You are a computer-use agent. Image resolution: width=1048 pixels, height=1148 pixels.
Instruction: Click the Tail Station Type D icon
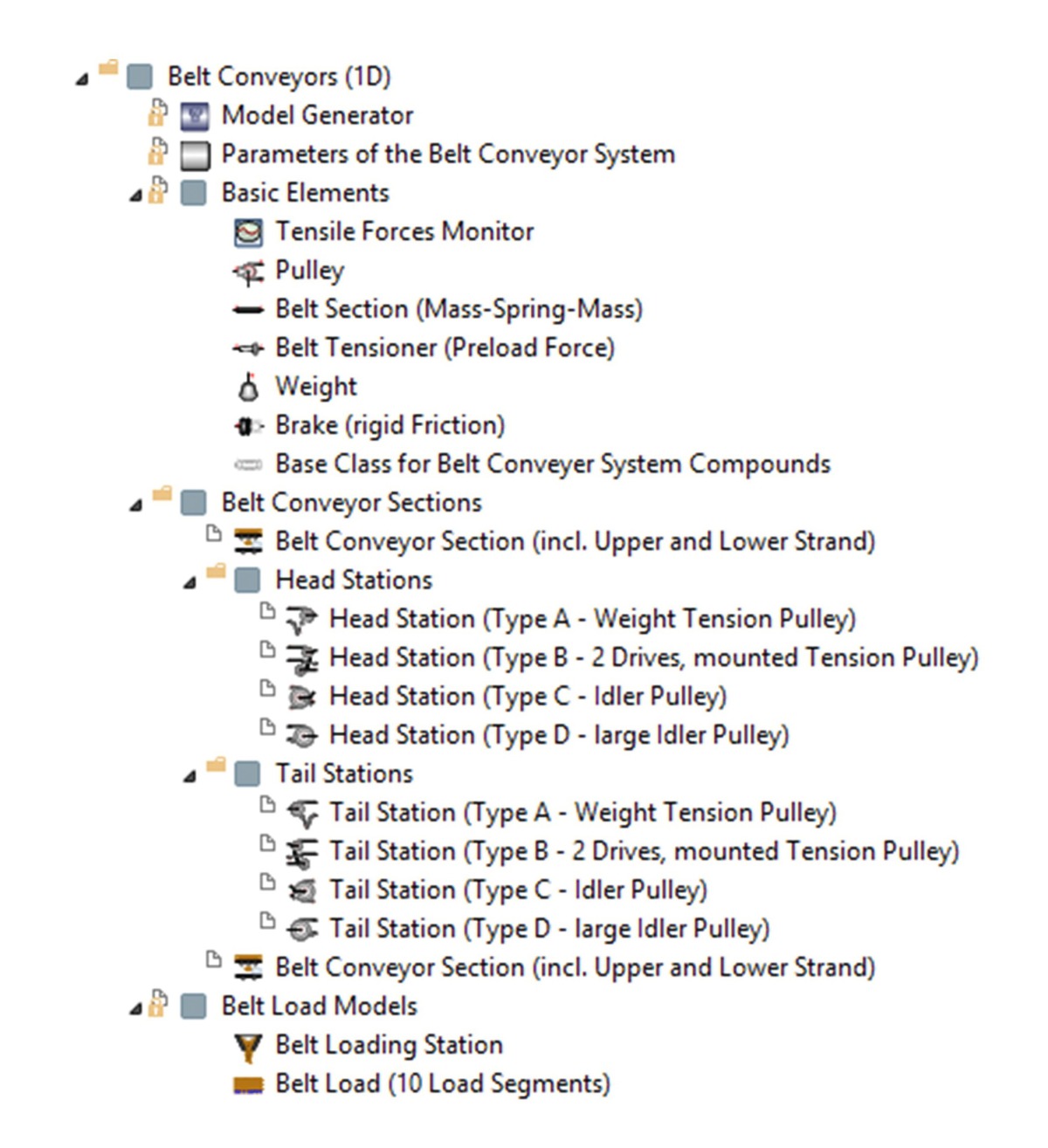pyautogui.click(x=302, y=930)
